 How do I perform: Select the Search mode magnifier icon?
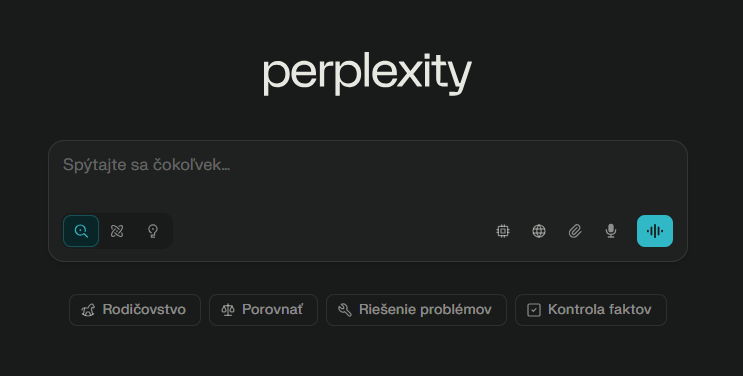[81, 231]
